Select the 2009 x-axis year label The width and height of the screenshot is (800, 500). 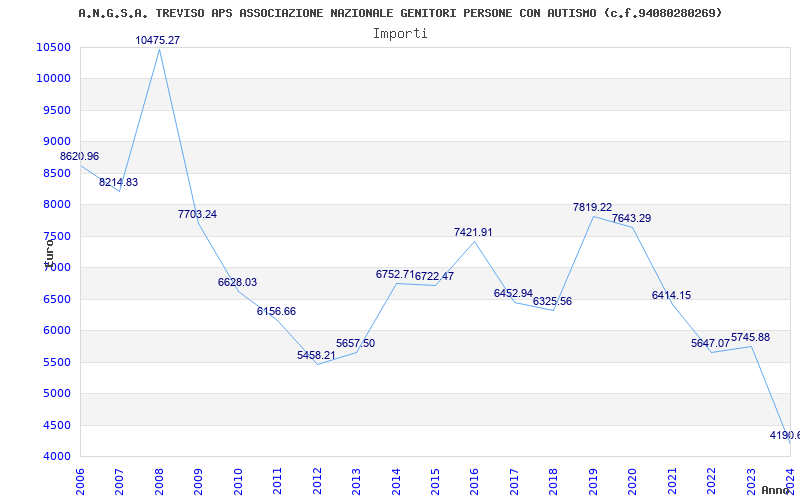click(198, 482)
